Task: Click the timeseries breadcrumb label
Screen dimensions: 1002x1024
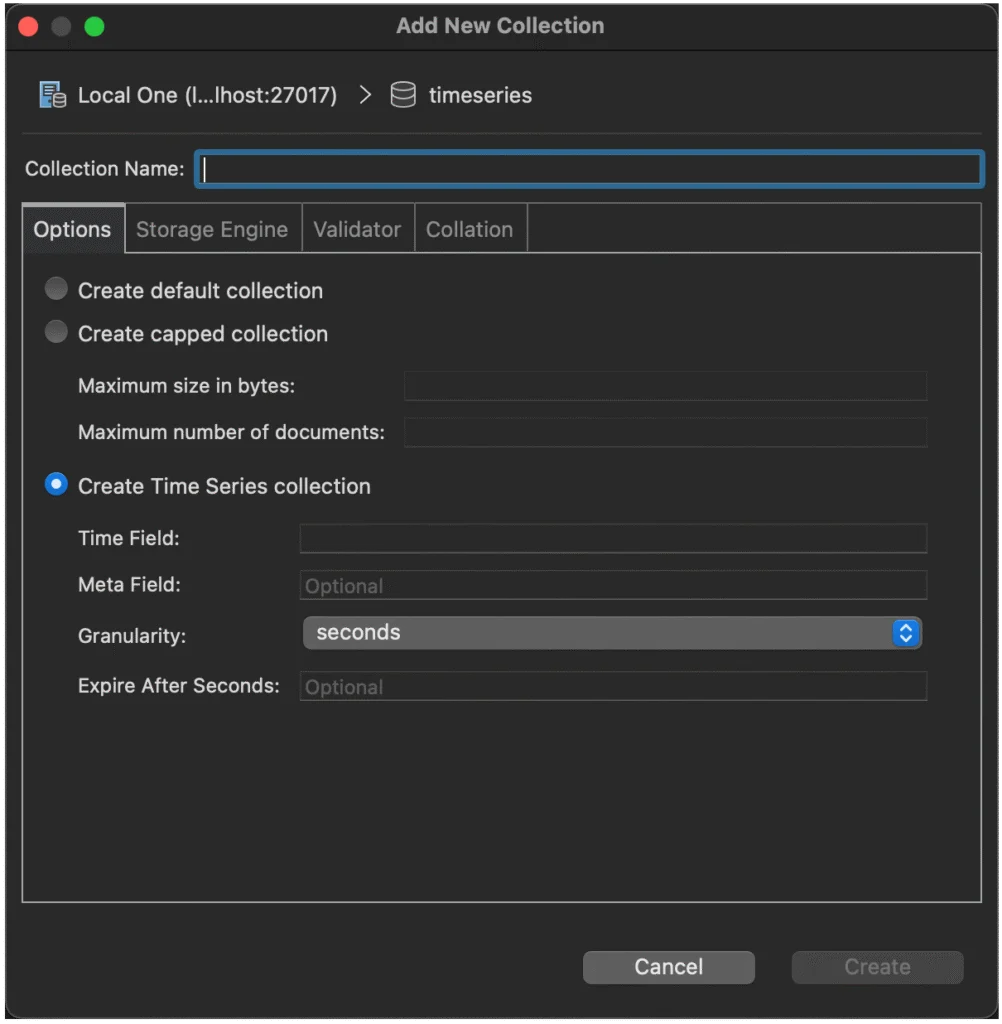Action: pos(480,95)
